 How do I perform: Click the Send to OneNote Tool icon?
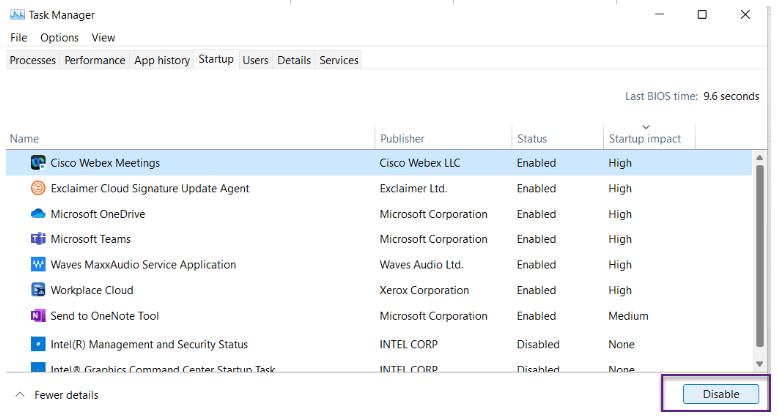point(38,316)
